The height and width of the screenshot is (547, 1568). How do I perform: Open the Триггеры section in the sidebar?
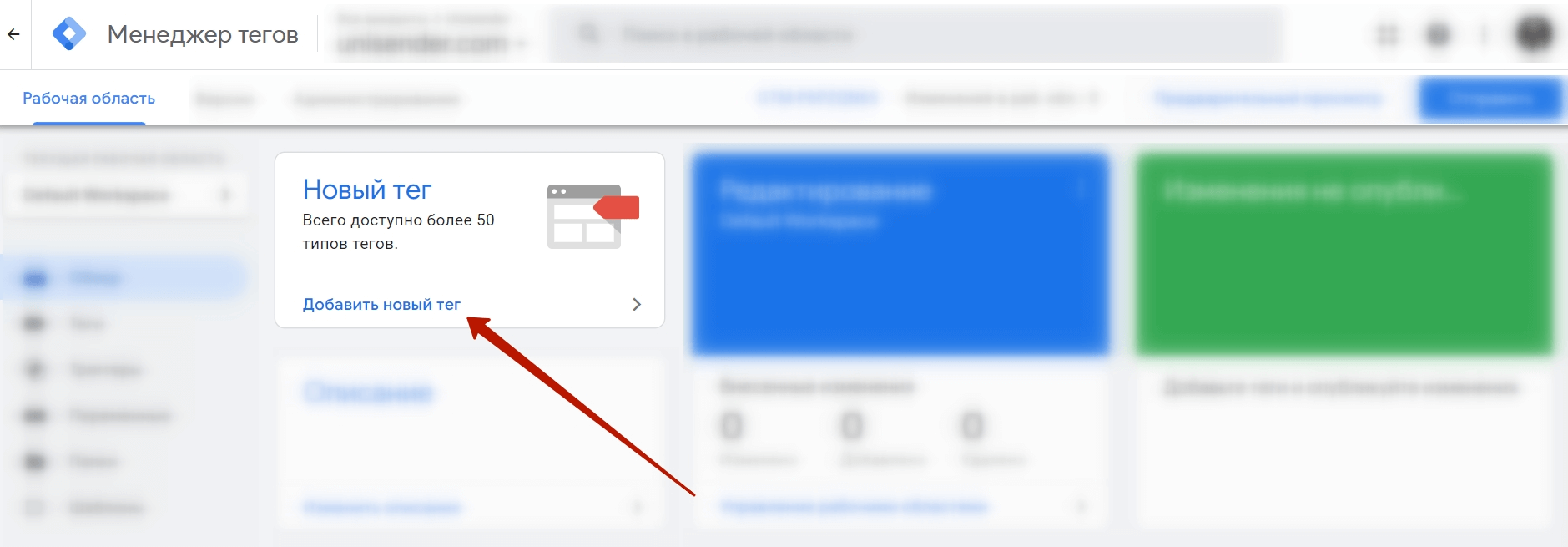(105, 370)
